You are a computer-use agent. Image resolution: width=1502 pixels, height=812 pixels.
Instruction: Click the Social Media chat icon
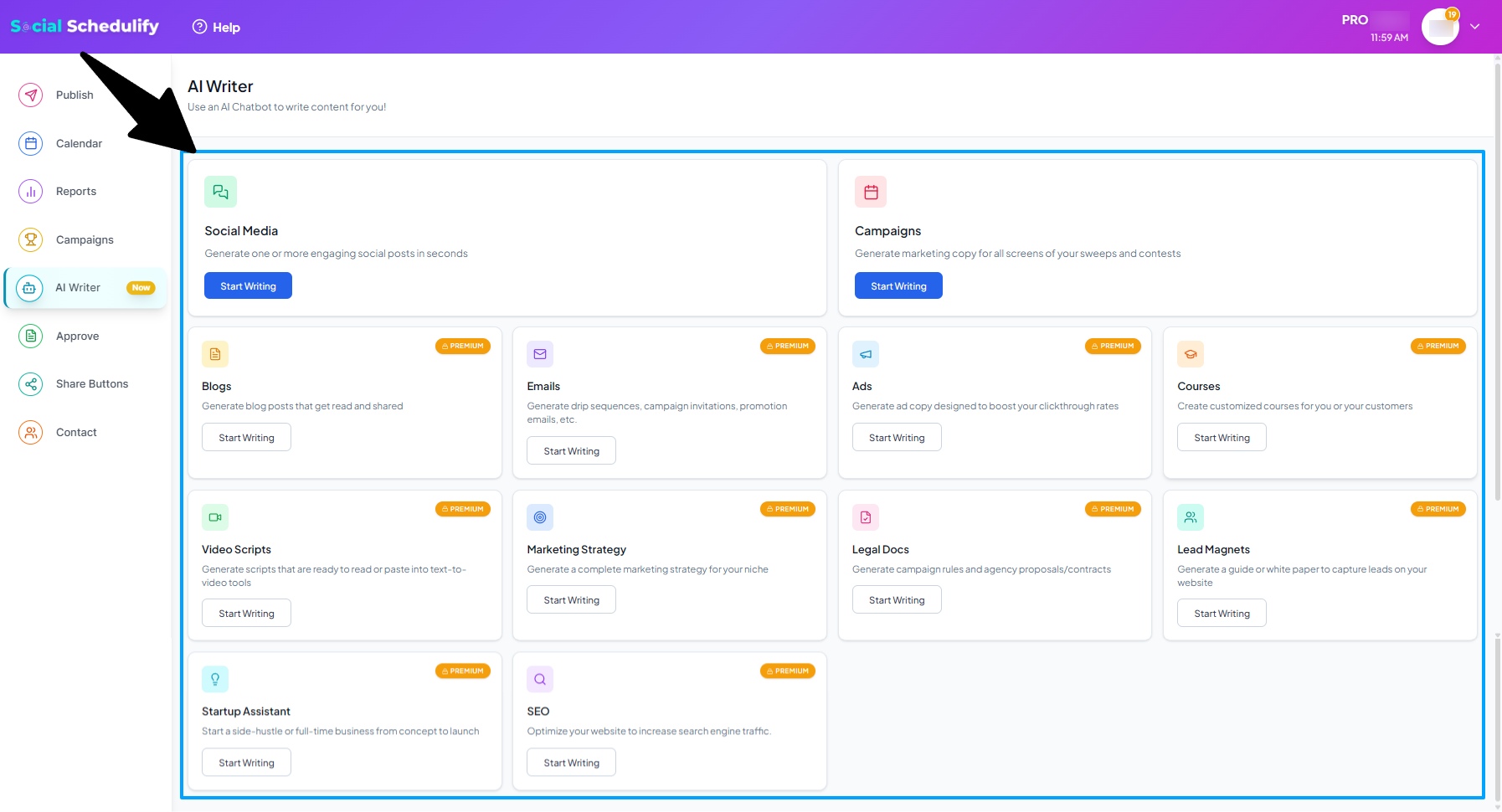point(220,191)
